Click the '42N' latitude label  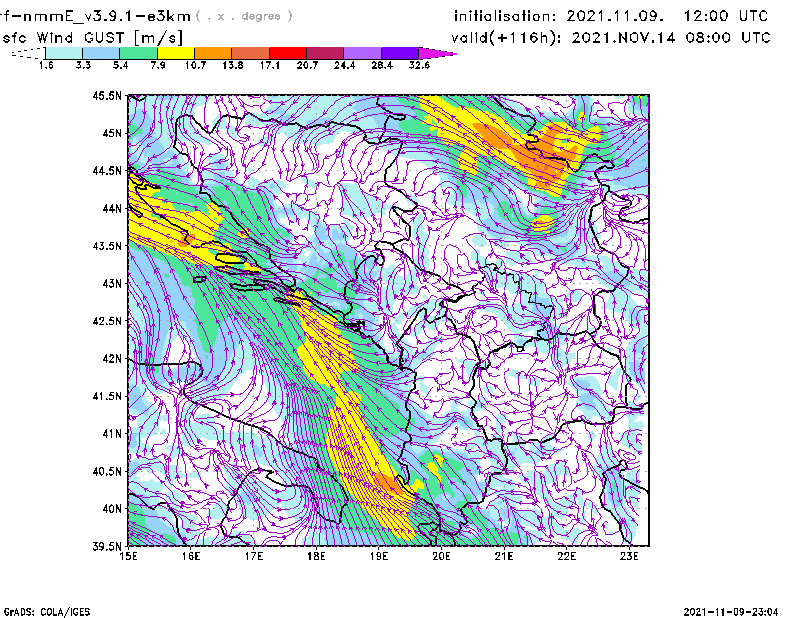pos(112,359)
